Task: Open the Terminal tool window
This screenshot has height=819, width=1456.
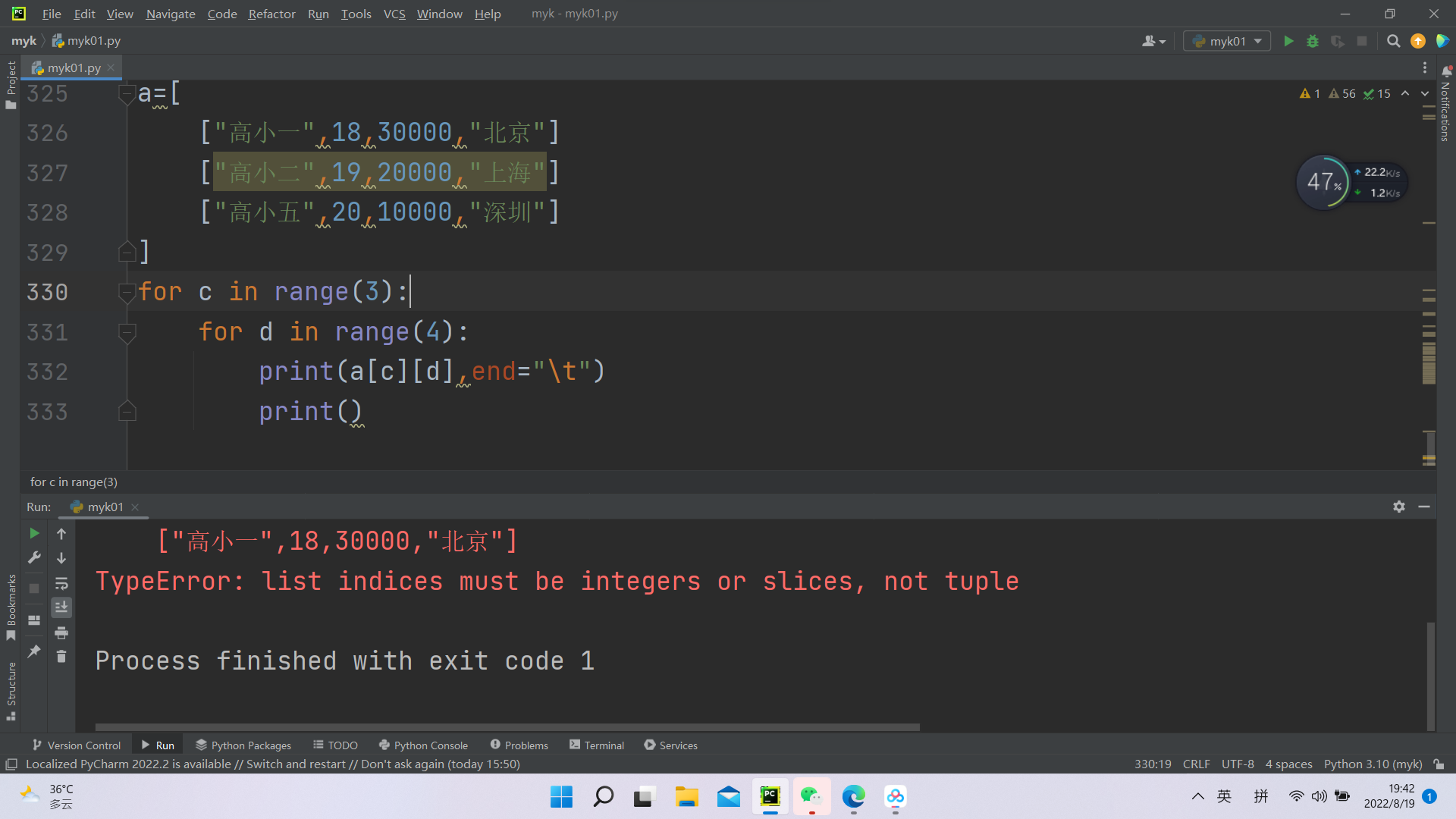Action: (597, 745)
